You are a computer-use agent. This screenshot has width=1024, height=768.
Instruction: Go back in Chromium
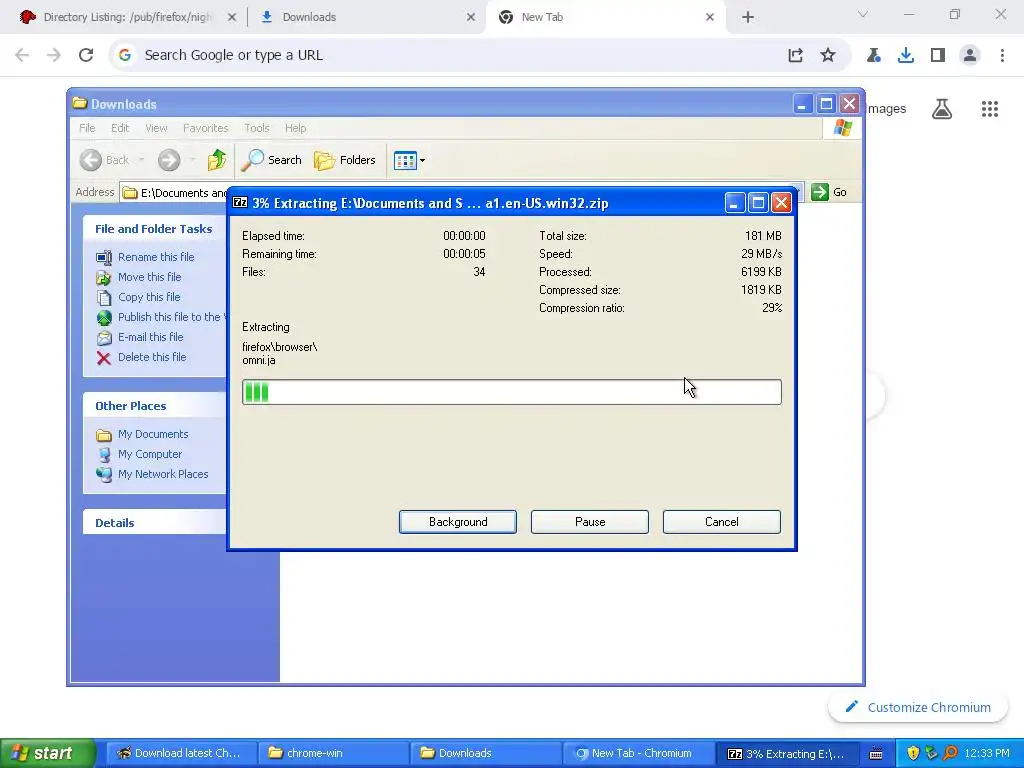coord(22,55)
